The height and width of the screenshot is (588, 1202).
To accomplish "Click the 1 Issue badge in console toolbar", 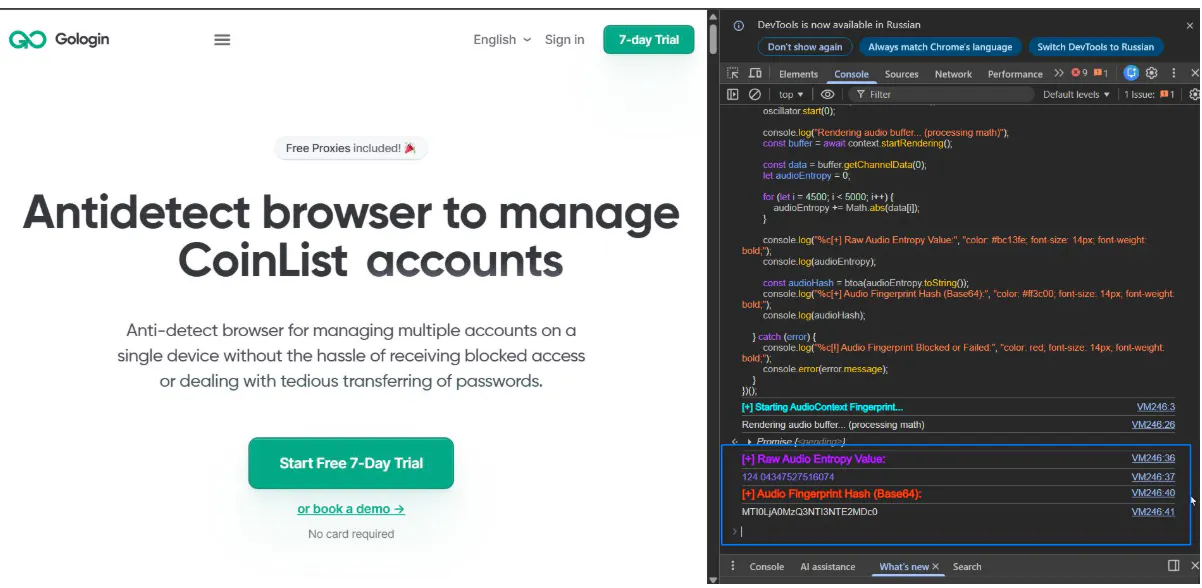I will coord(1150,95).
